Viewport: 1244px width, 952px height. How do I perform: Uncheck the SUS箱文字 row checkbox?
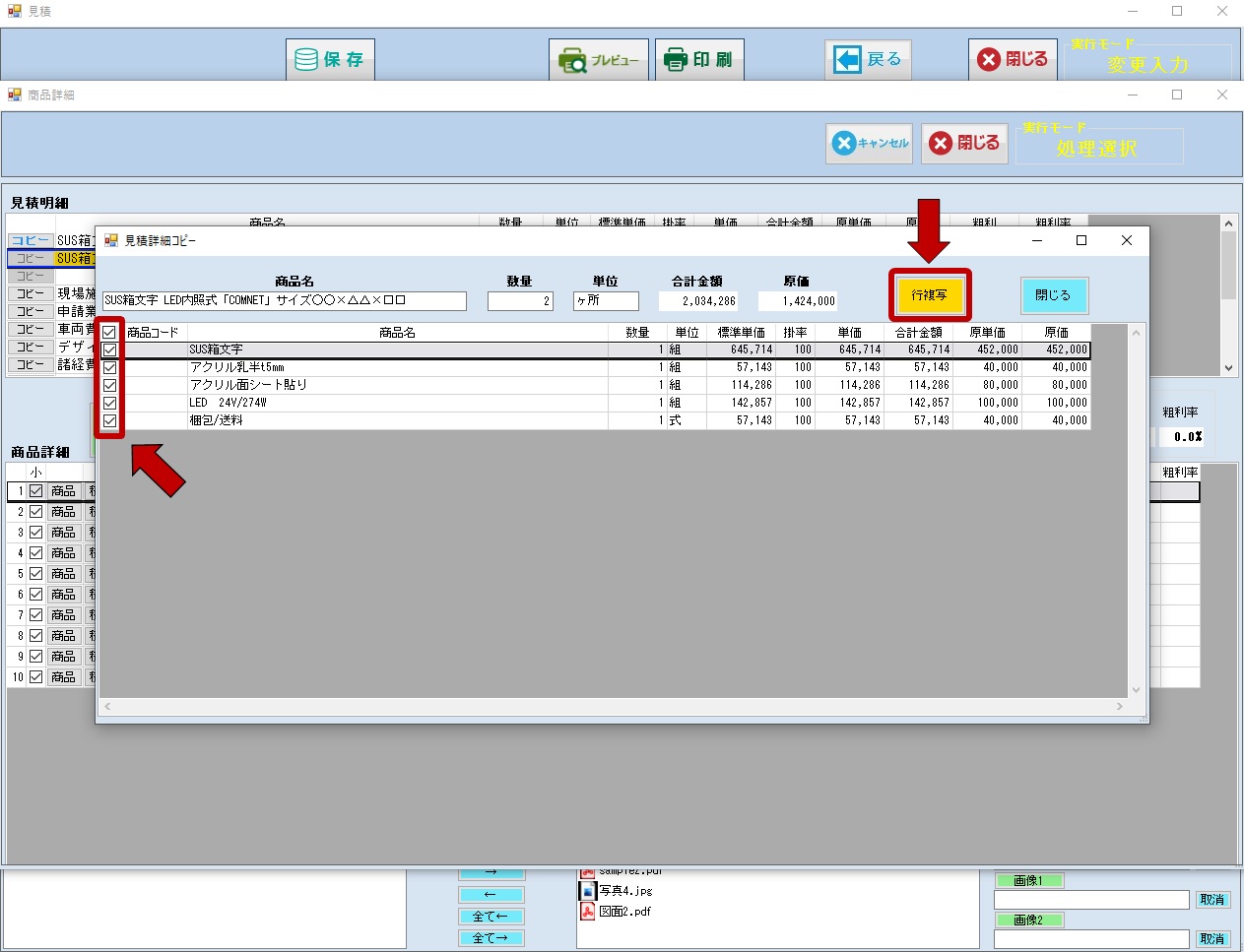click(x=109, y=349)
